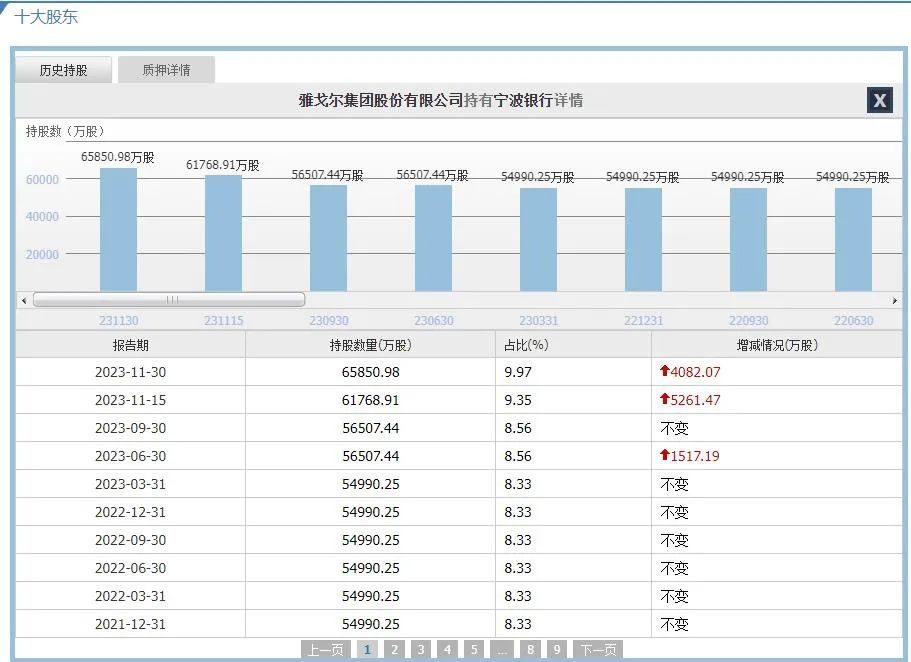Screen dimensions: 911x662
Task: Click the 230630 bar in chart
Action: (433, 238)
